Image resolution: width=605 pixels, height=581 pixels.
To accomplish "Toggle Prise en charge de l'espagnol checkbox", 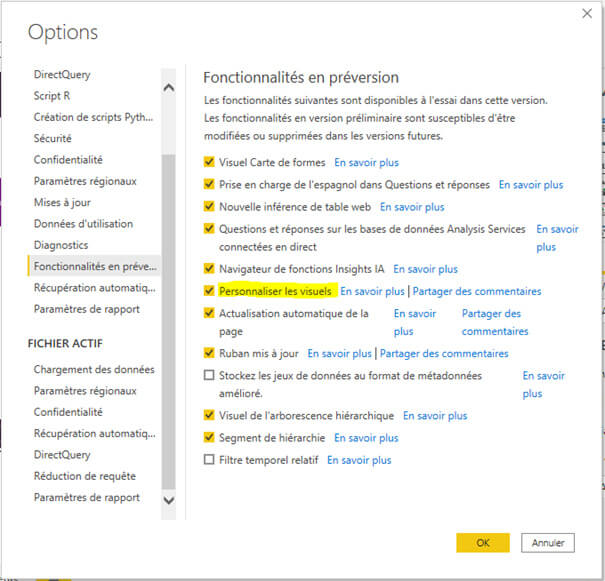I will [x=209, y=184].
